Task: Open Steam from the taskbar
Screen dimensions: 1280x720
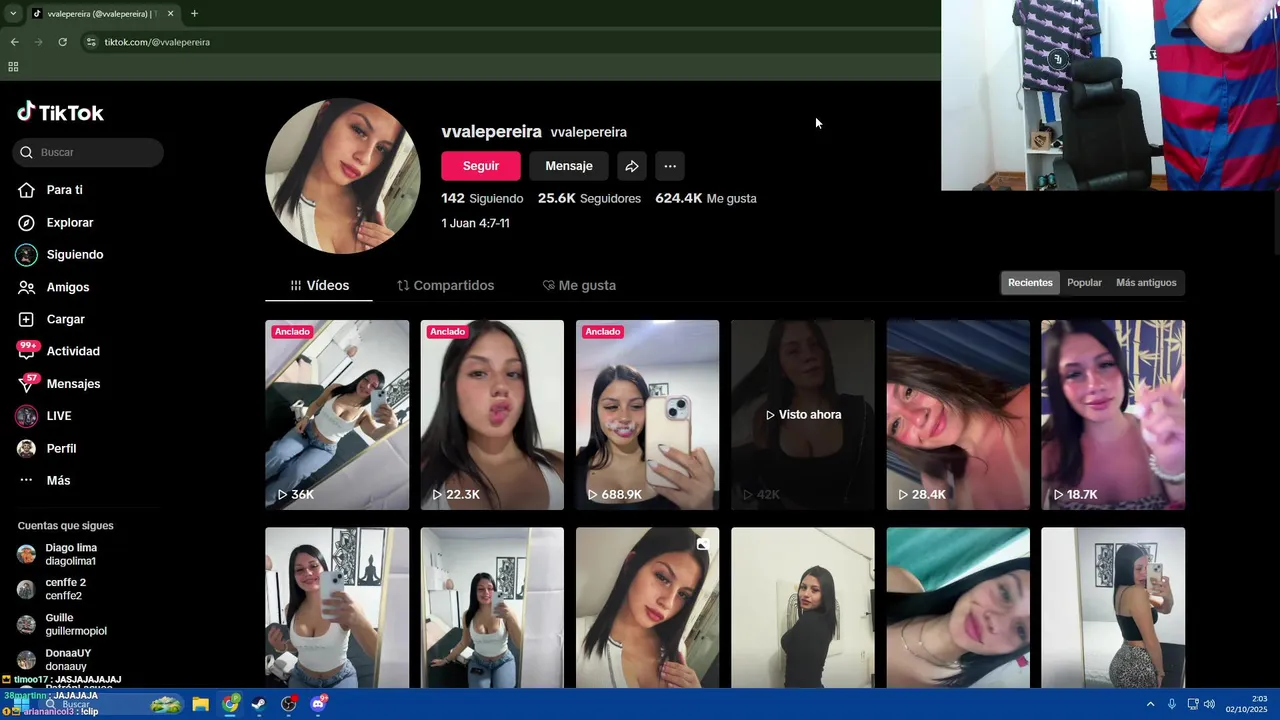Action: click(x=259, y=704)
